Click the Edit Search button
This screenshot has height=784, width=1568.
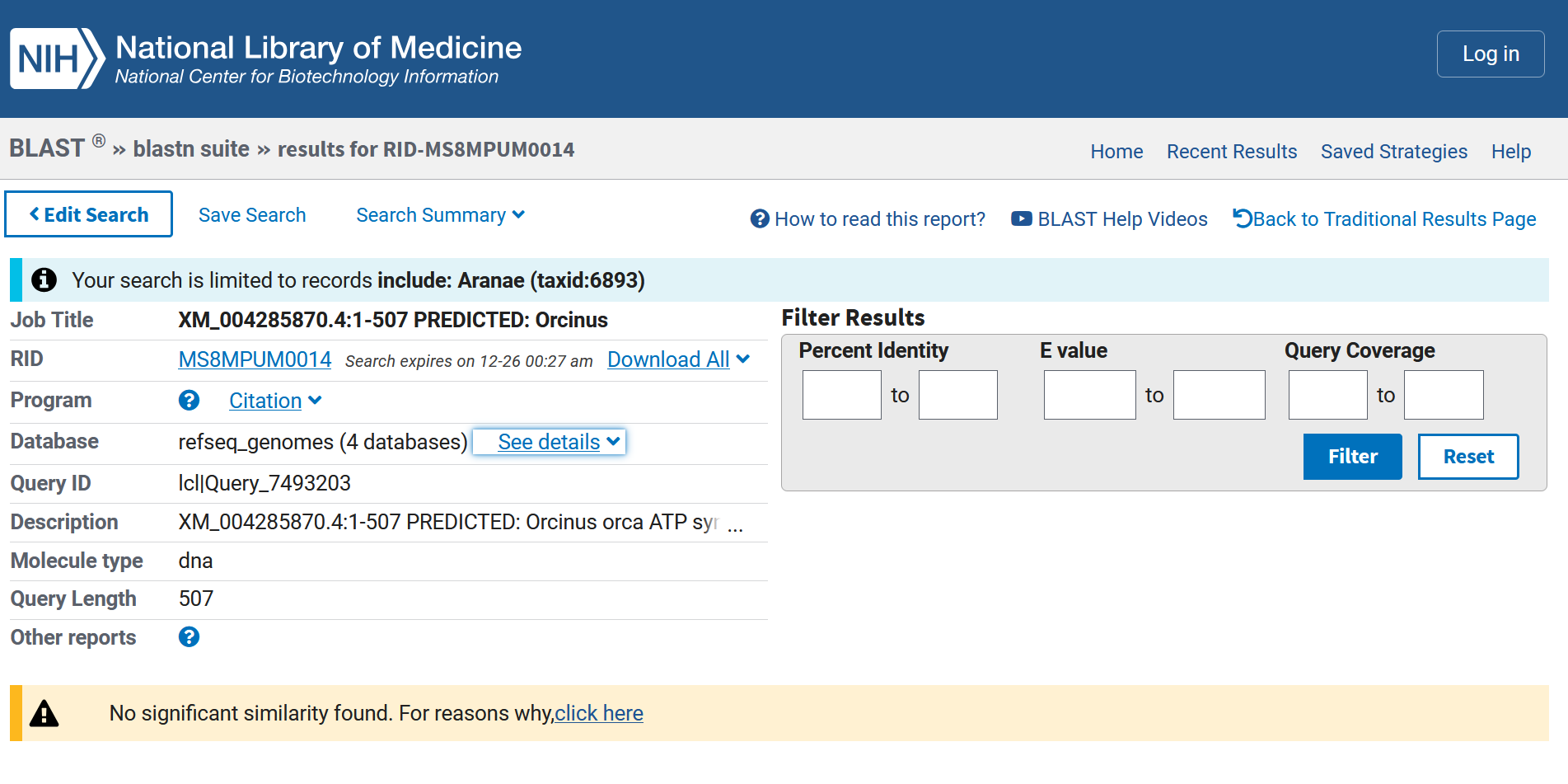coord(89,214)
